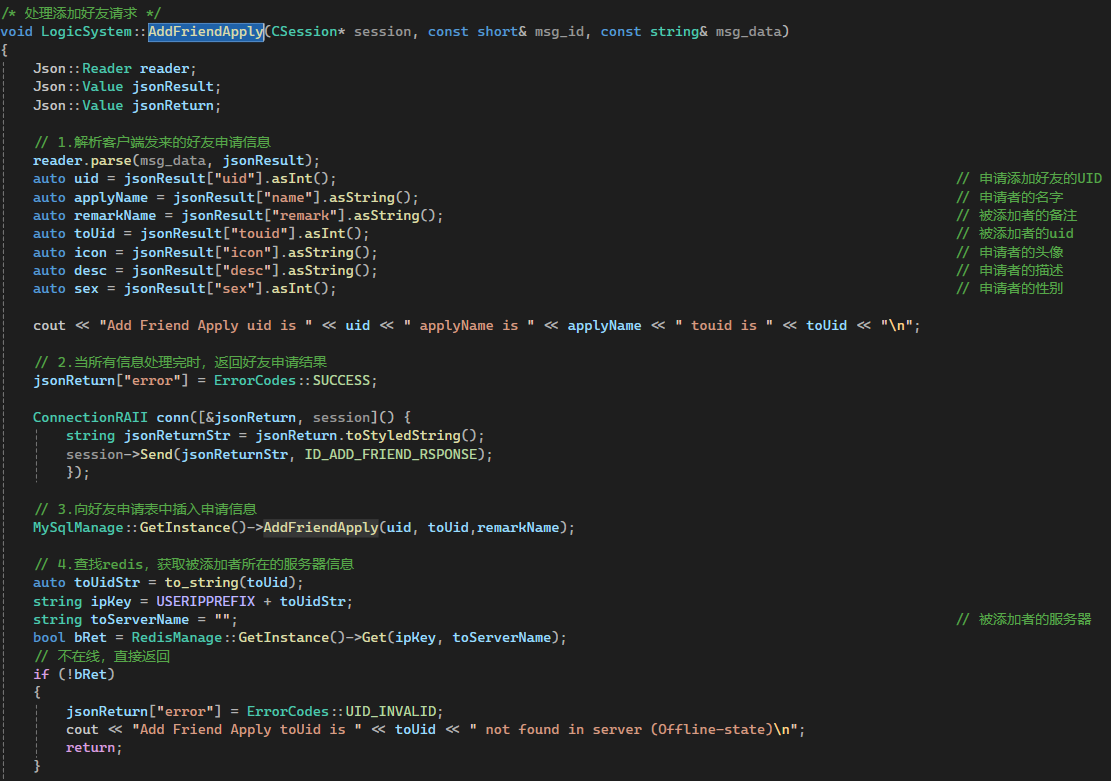Click toServerName in its string declaration
Screen dimensions: 1111x781
click(140, 619)
